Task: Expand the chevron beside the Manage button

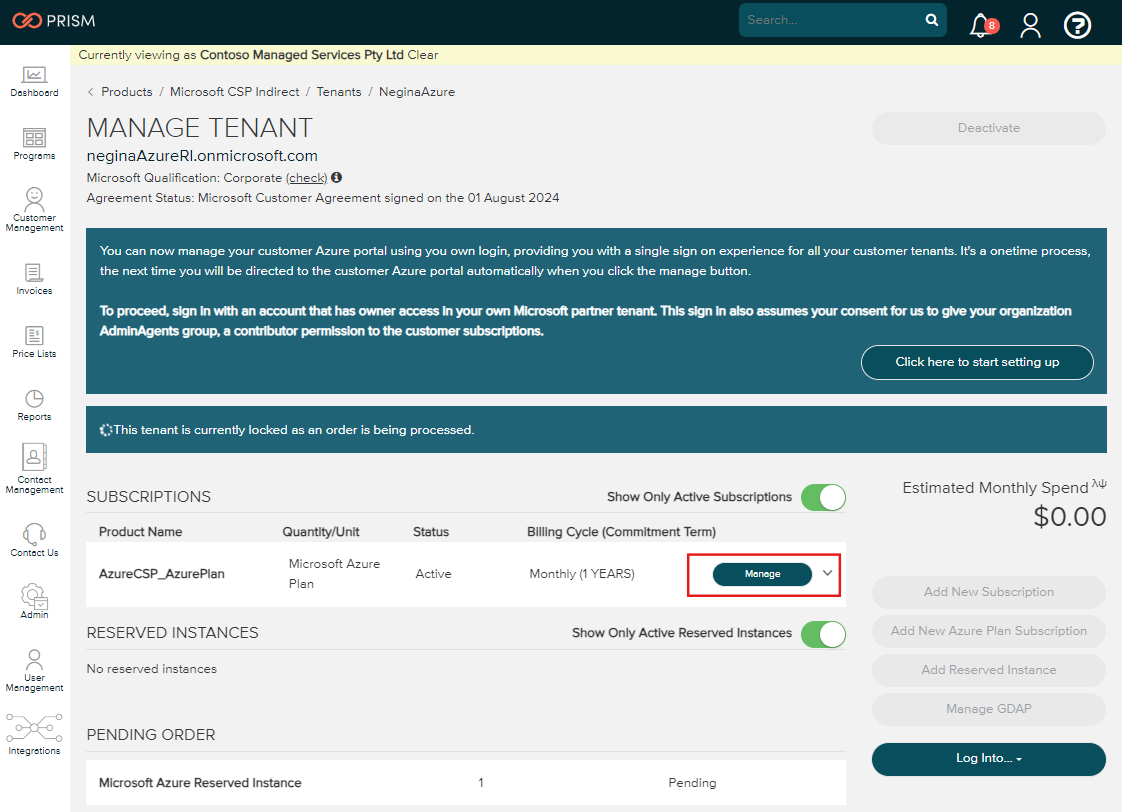Action: (x=826, y=574)
